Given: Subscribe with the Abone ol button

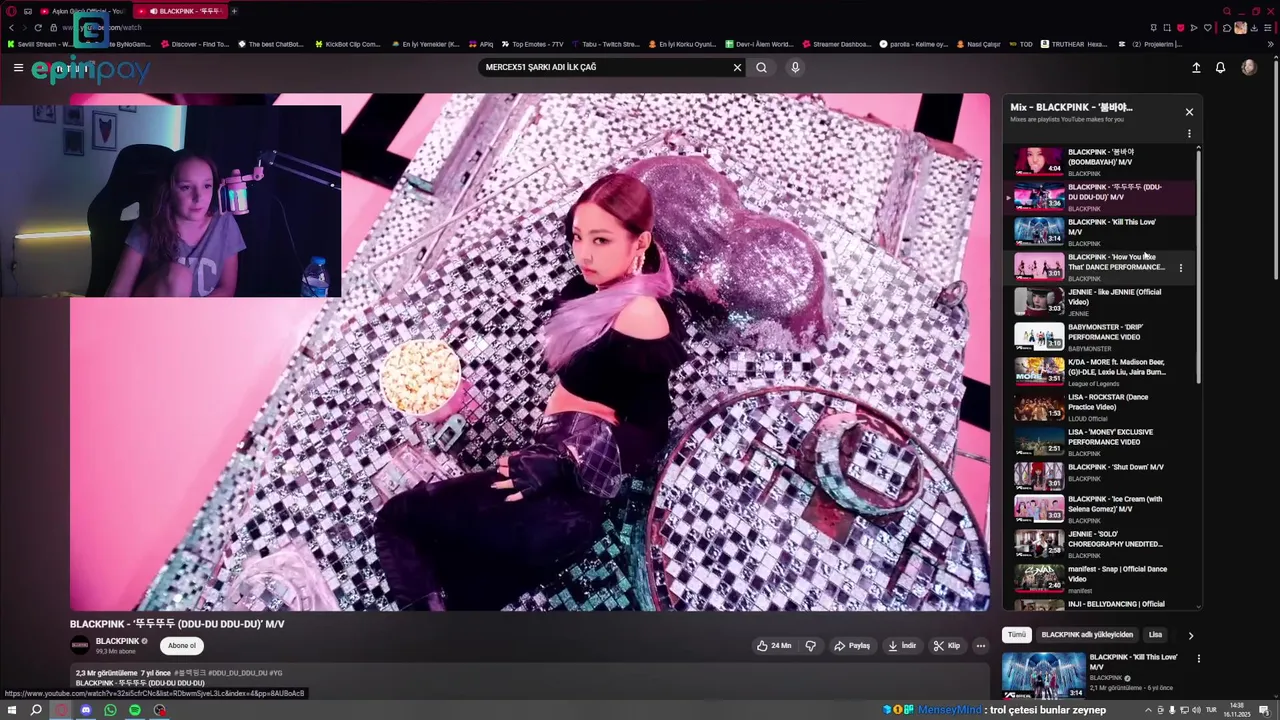Looking at the screenshot, I should (182, 646).
